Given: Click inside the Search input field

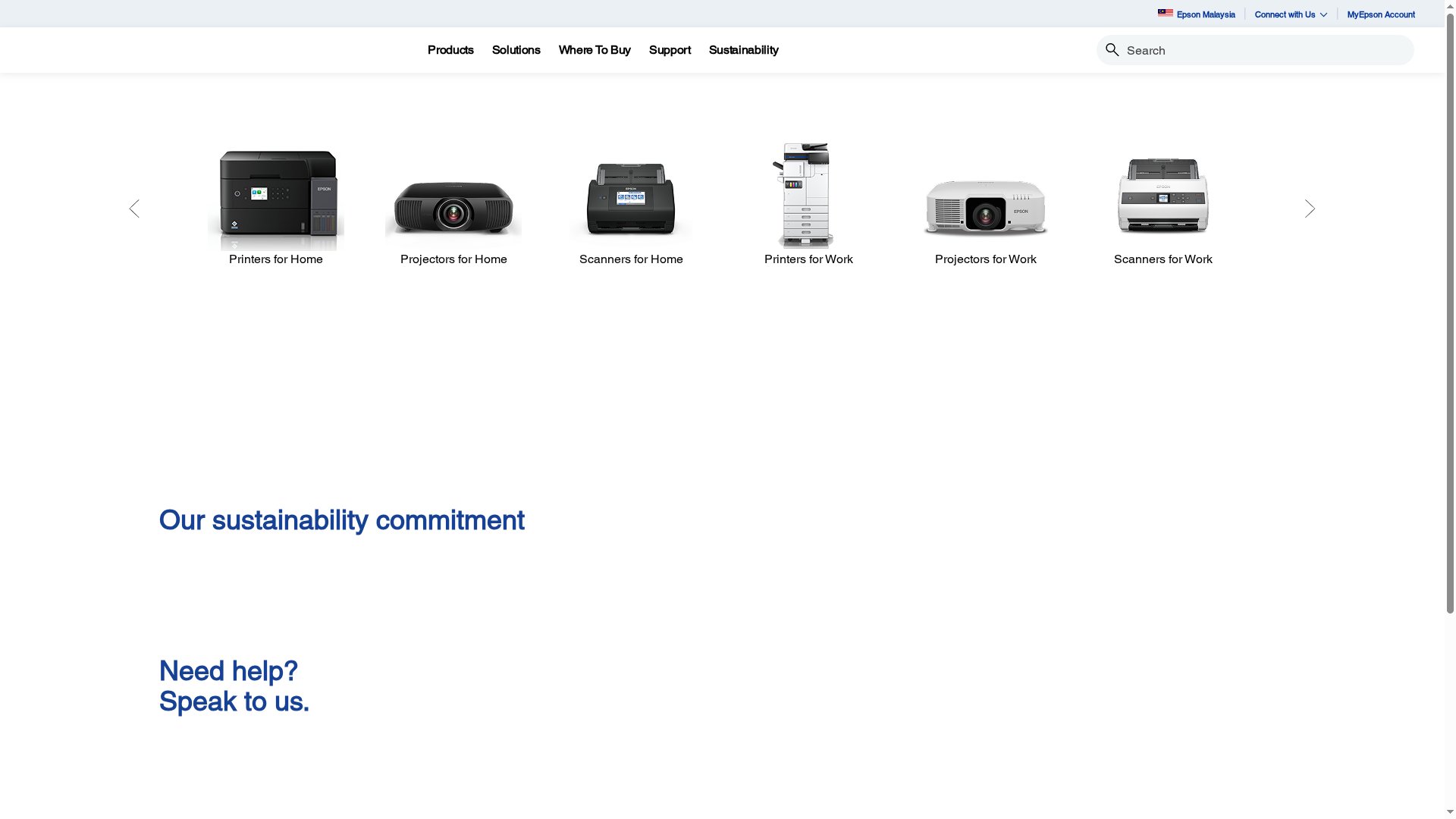Looking at the screenshot, I should (1251, 49).
